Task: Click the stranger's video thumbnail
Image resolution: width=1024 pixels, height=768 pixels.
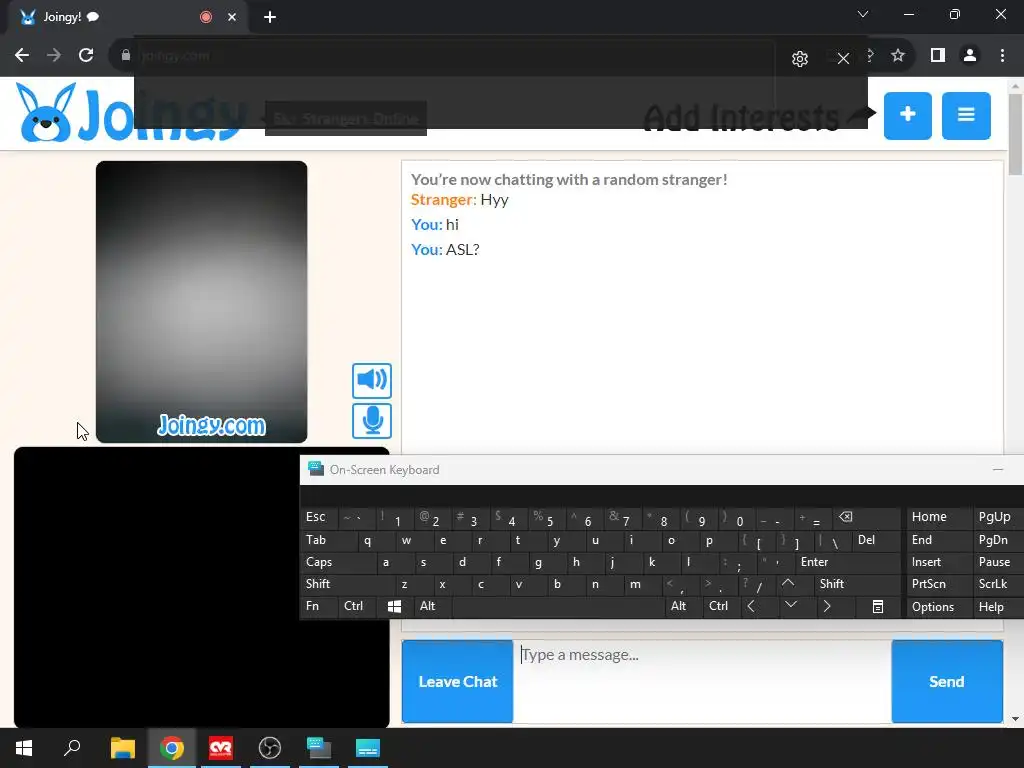Action: pyautogui.click(x=201, y=301)
